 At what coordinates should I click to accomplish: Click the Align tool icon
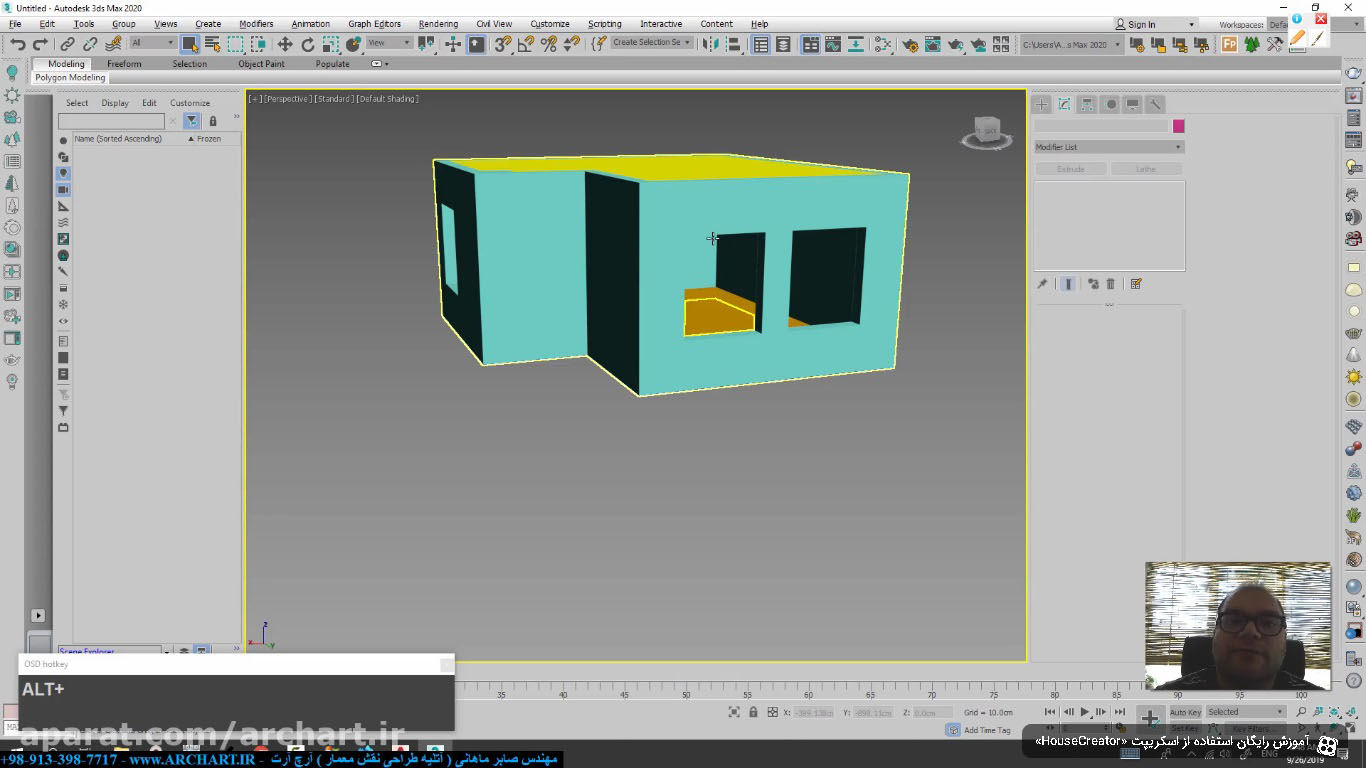734,44
